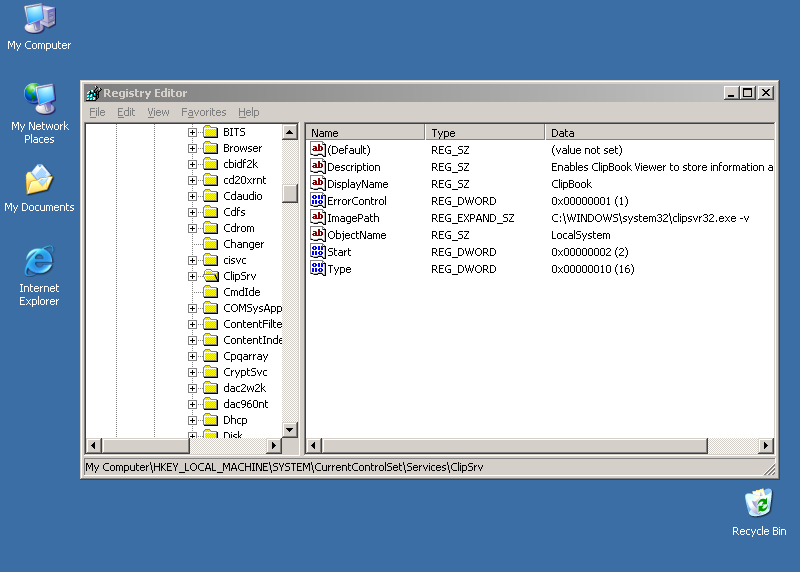Sort values by the Type column header
The image size is (800, 572).
[485, 133]
